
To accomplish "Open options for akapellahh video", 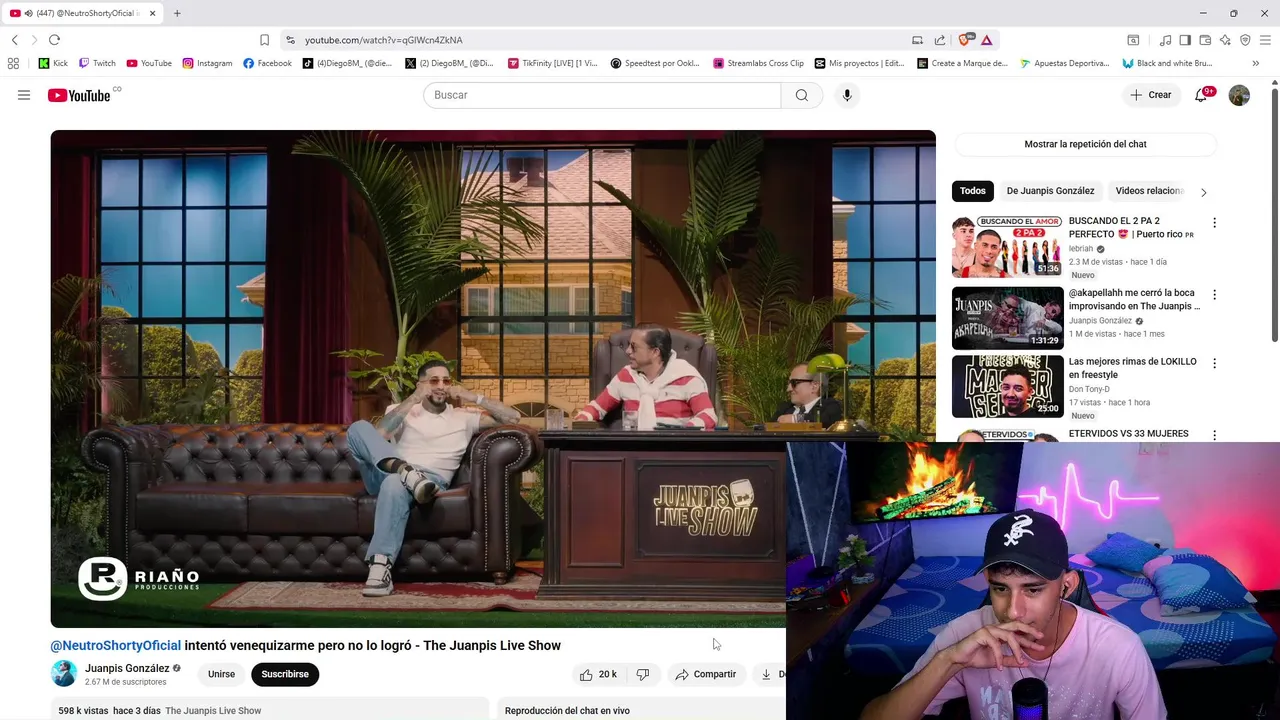I will pos(1215,295).
